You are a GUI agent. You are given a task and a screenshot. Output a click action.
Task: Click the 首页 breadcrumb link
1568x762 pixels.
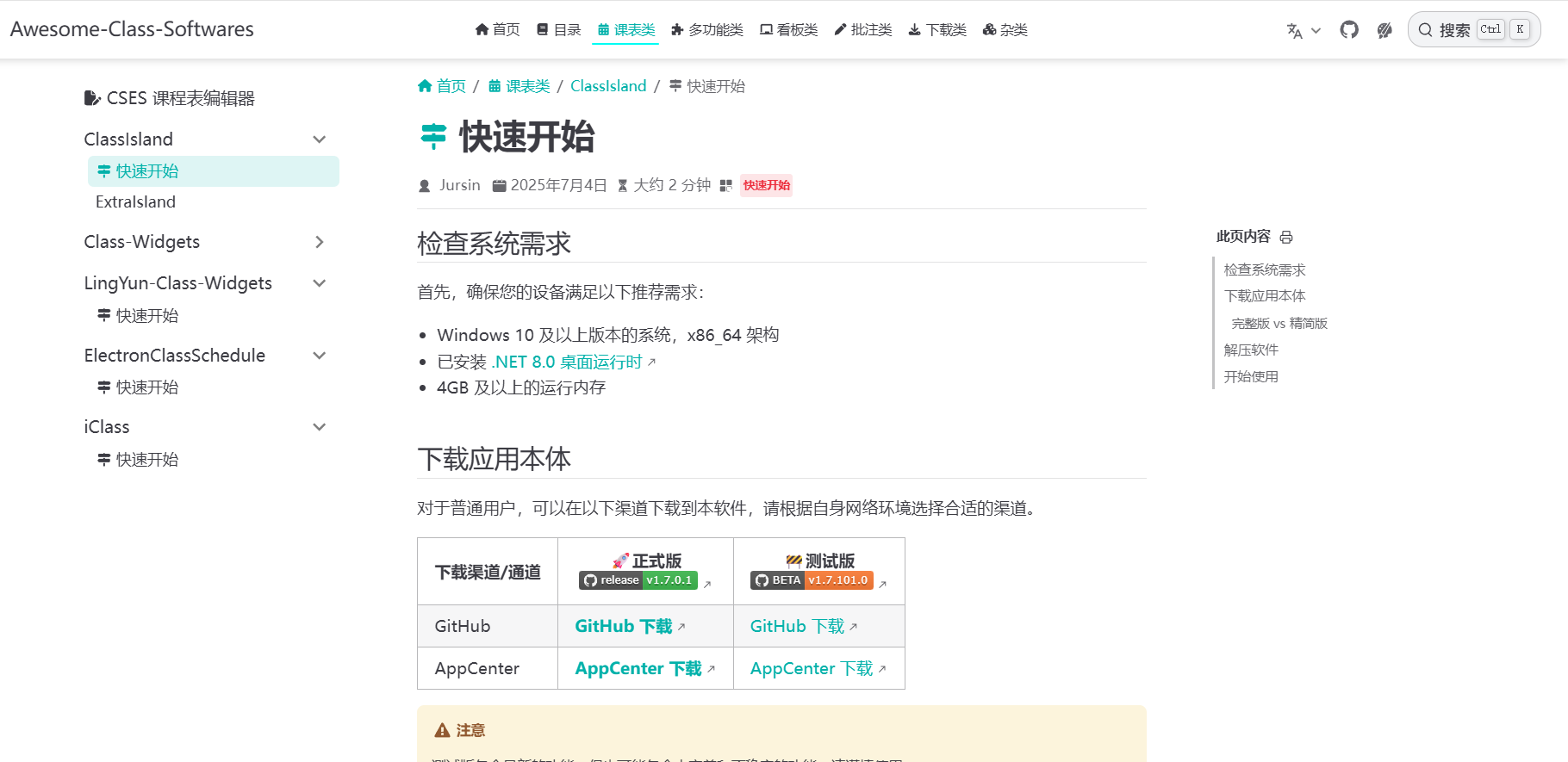click(x=442, y=86)
